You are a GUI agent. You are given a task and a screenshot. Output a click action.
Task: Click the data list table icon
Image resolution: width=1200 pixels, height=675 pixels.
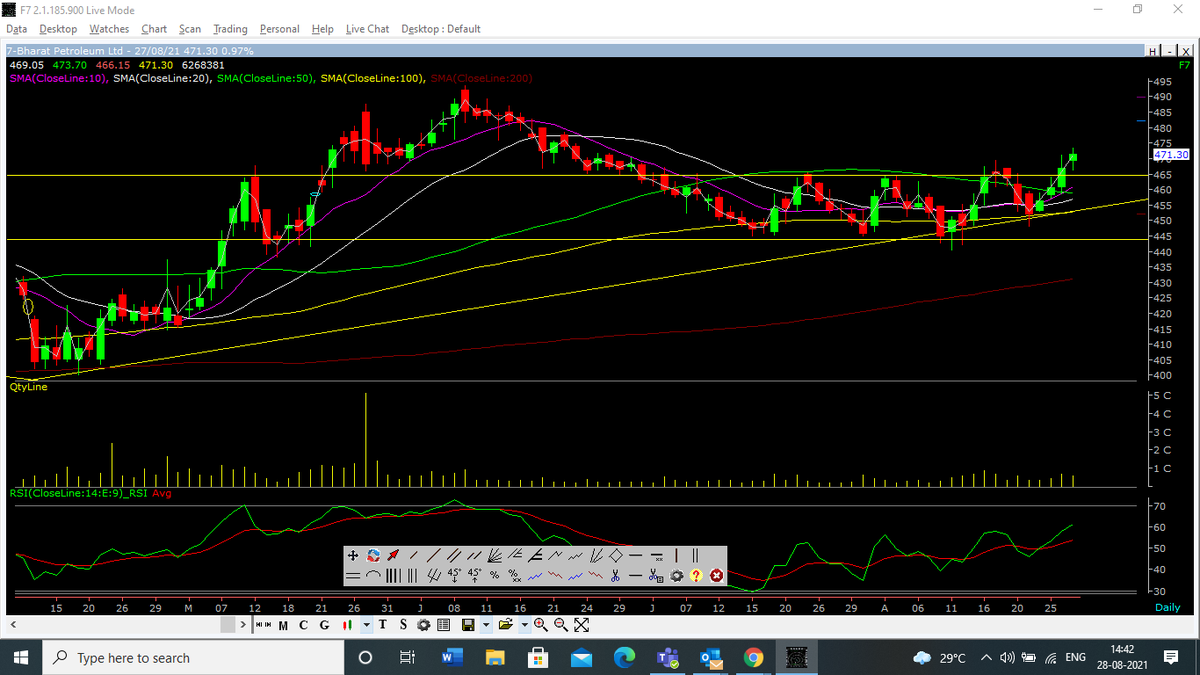tap(443, 626)
